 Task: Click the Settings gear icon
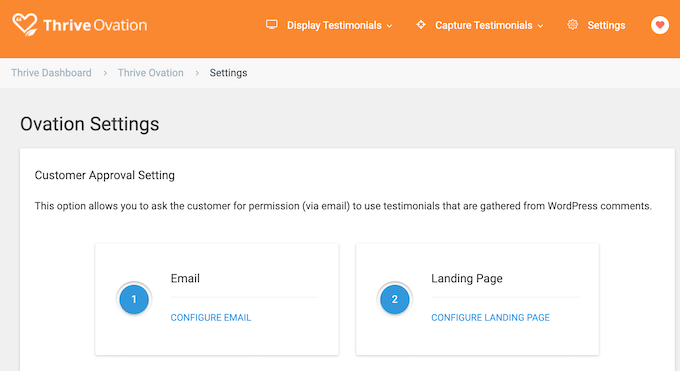coord(572,25)
